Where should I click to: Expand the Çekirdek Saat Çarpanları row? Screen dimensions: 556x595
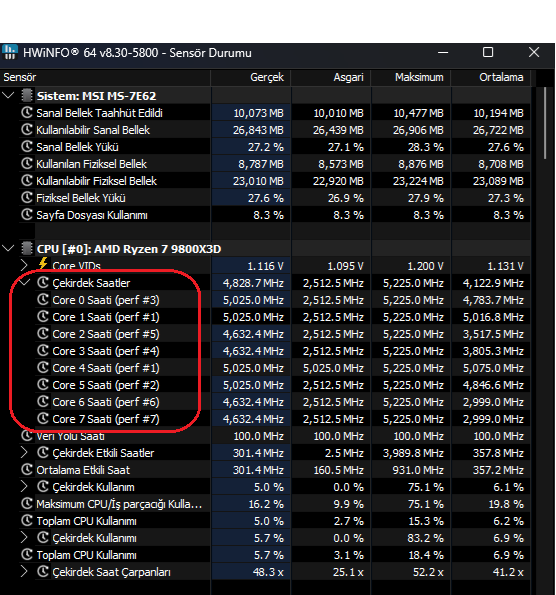[x=24, y=571]
